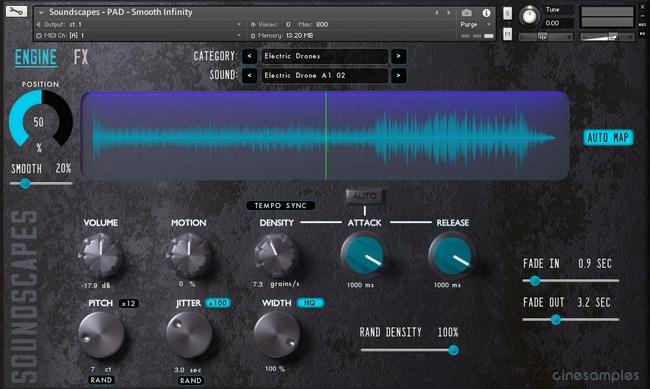Click the Voices icon in the header
The height and width of the screenshot is (389, 650).
tap(253, 24)
